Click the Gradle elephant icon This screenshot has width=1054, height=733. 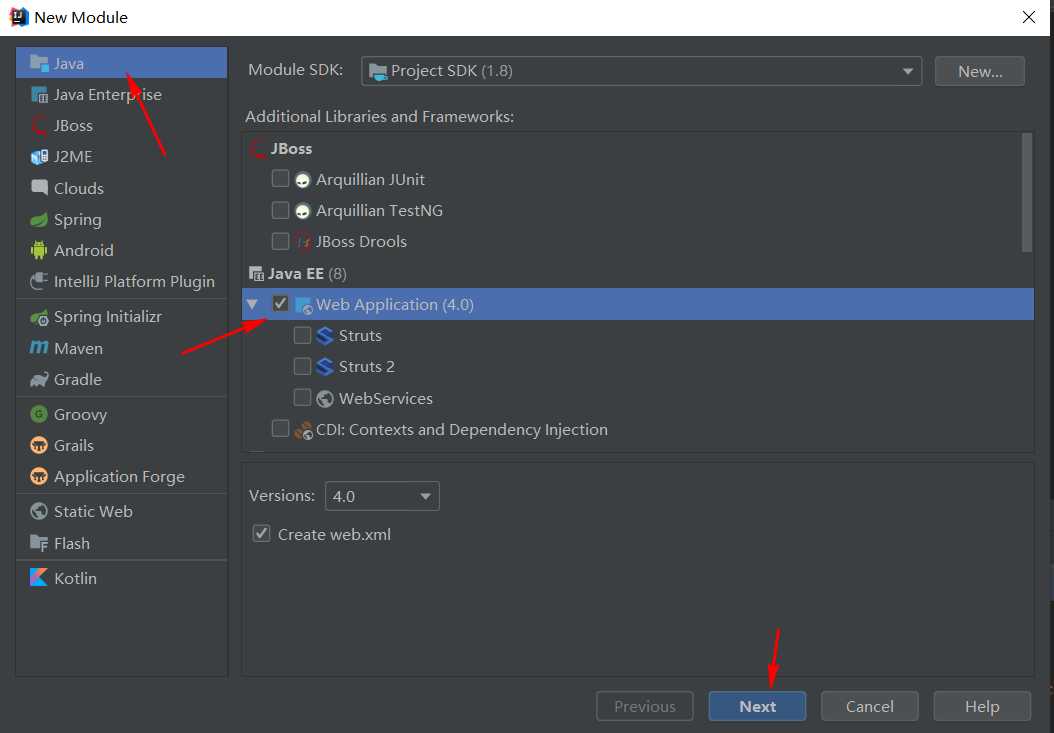[39, 379]
